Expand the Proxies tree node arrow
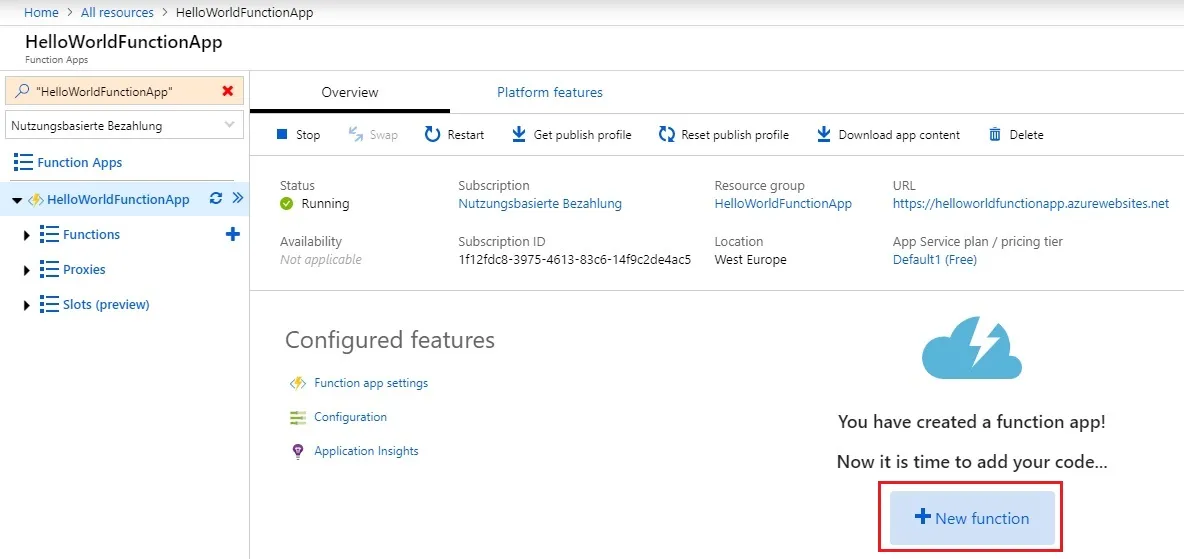Image resolution: width=1184 pixels, height=559 pixels. (x=27, y=270)
